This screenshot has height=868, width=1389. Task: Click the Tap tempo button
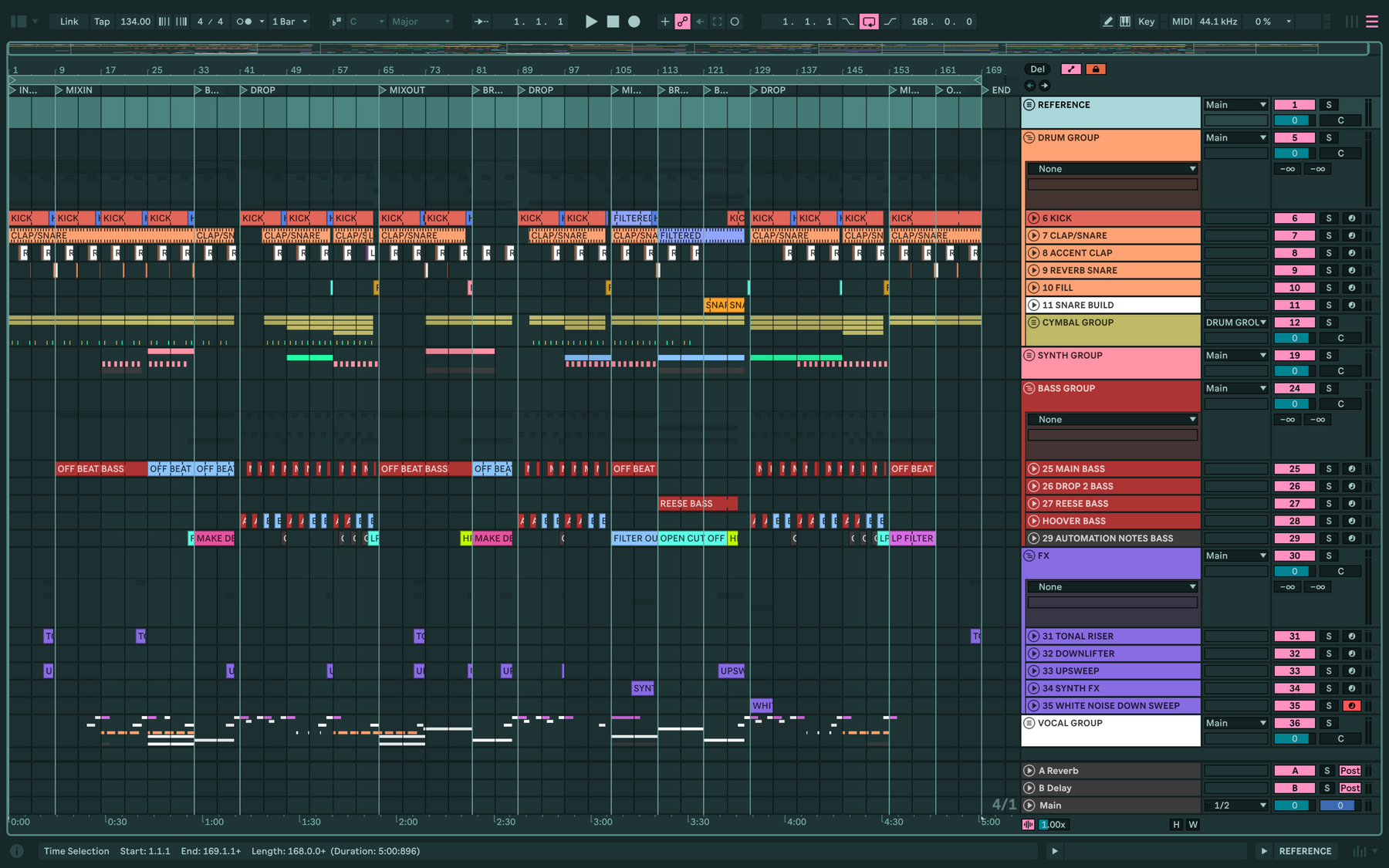[x=102, y=22]
